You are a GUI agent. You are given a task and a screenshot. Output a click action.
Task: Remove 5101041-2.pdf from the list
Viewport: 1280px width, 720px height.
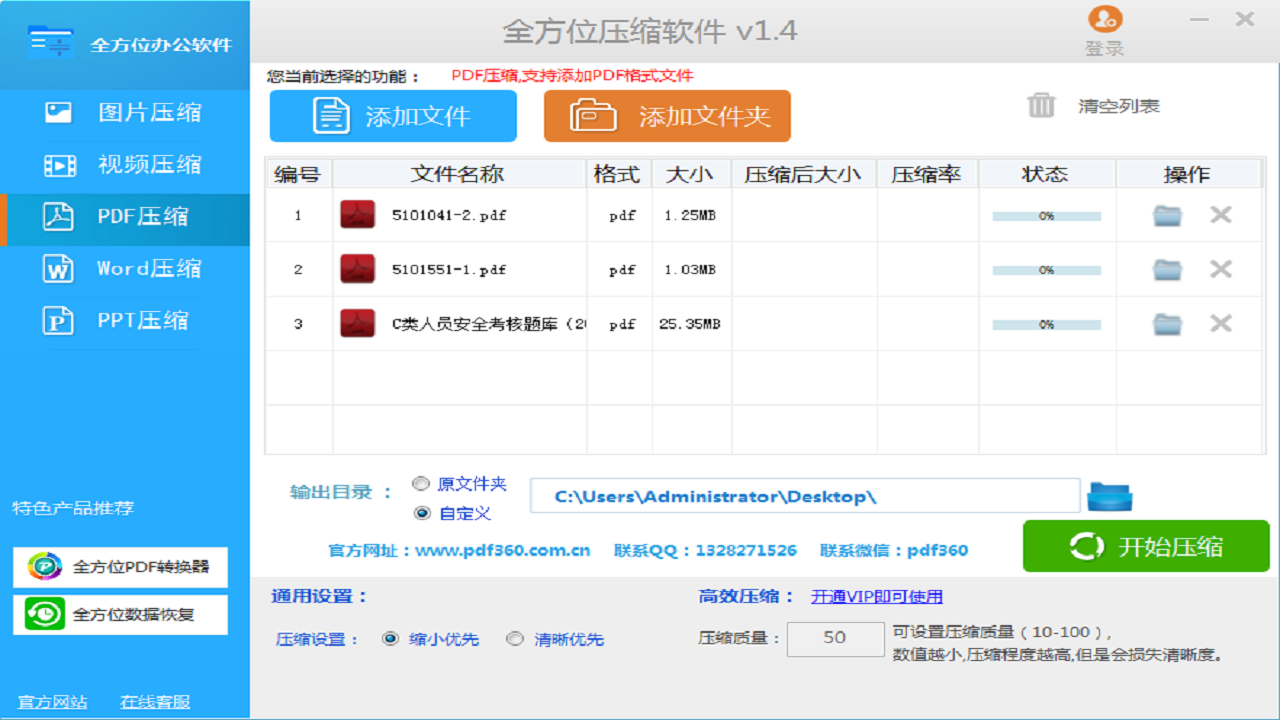coord(1220,214)
